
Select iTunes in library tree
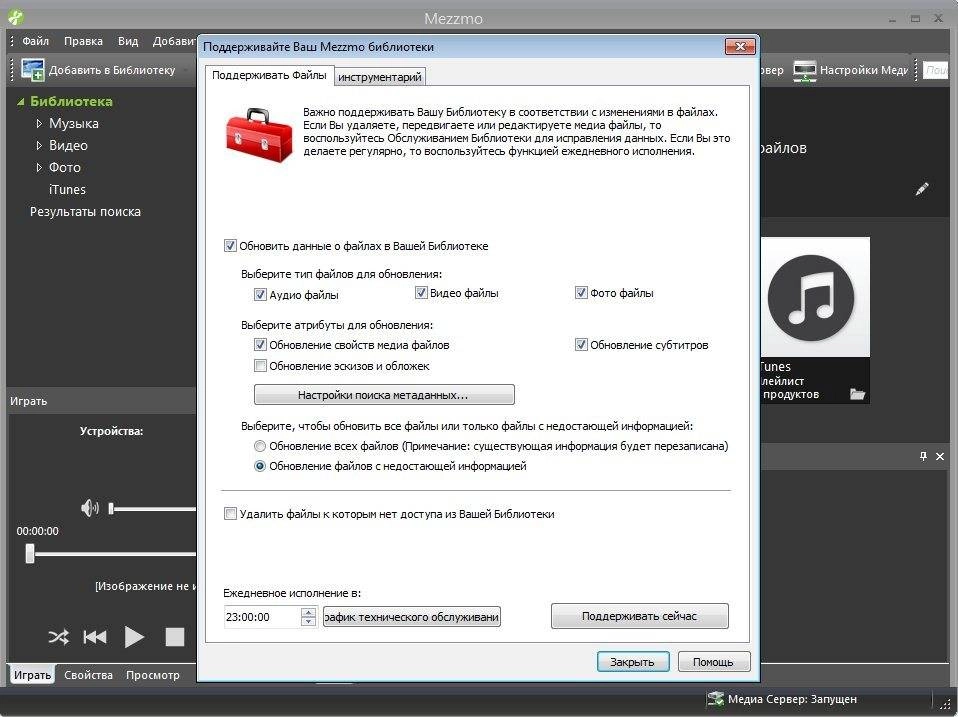pos(67,189)
